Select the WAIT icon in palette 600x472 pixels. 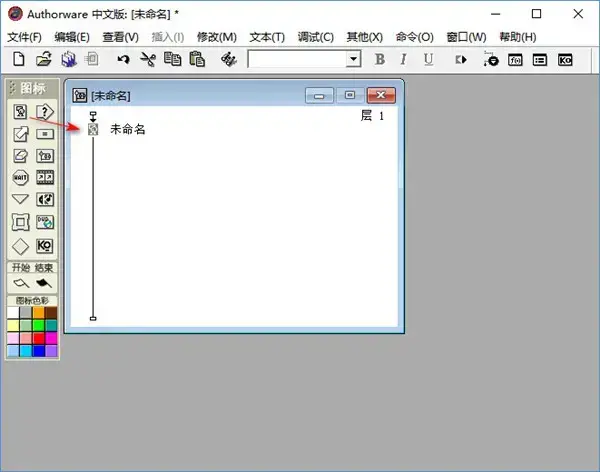[x=20, y=178]
